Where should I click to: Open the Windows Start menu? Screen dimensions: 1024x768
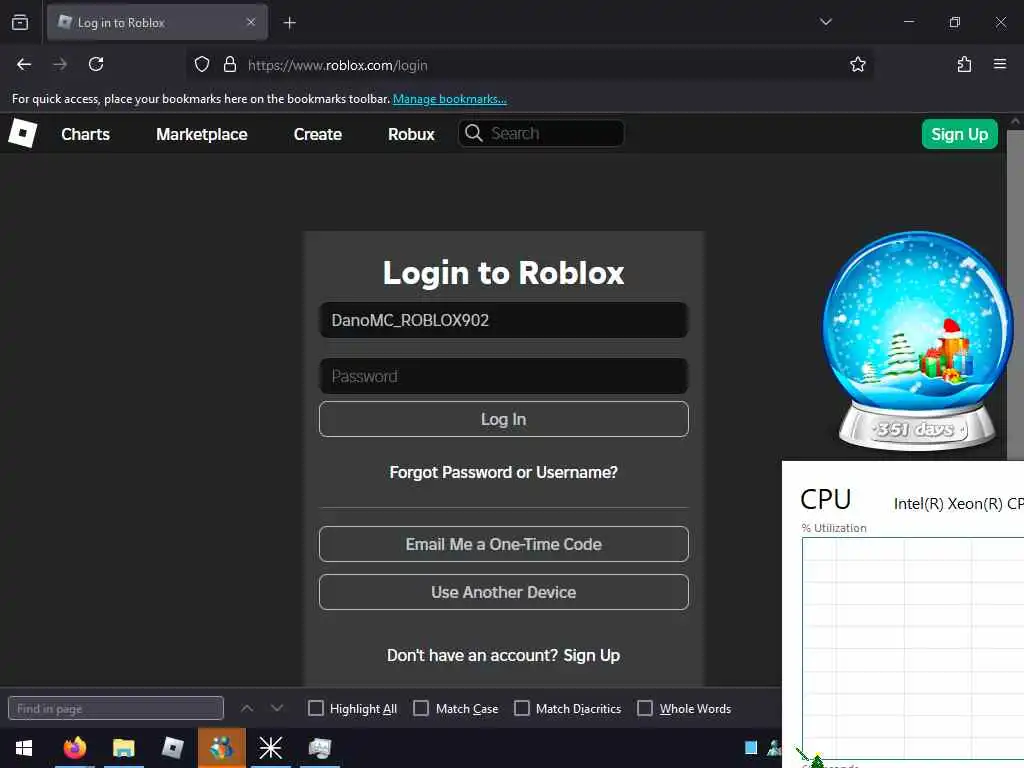(x=24, y=748)
